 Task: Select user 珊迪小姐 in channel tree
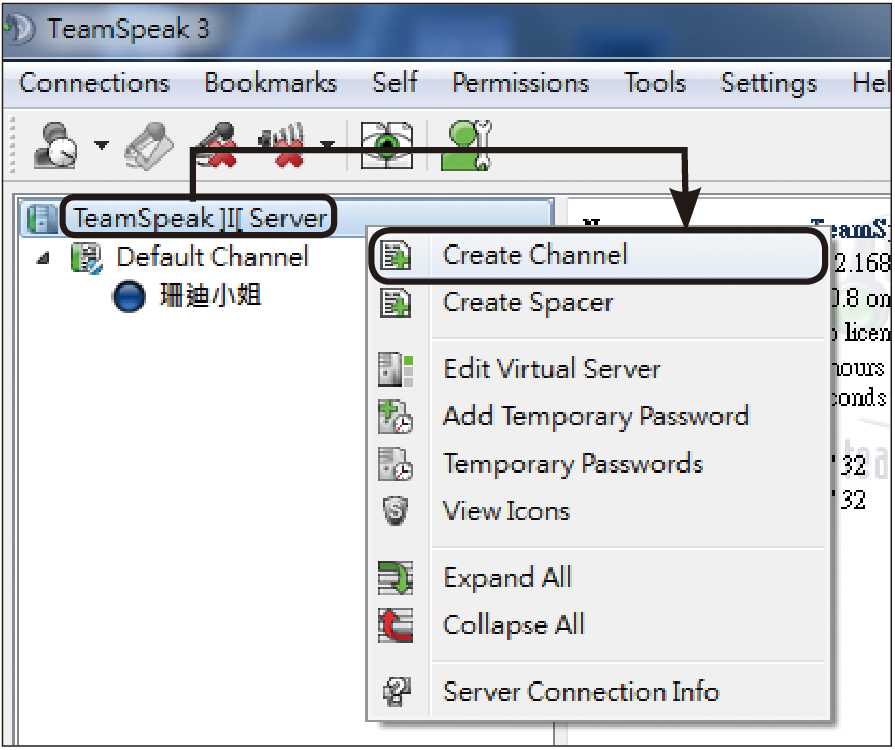(210, 296)
